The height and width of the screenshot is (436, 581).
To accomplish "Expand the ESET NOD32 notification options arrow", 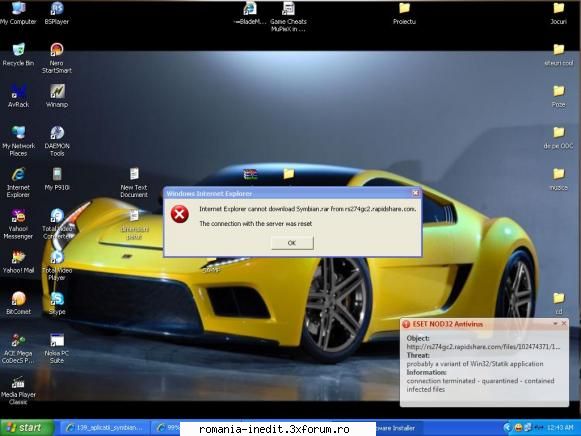I will click(555, 323).
